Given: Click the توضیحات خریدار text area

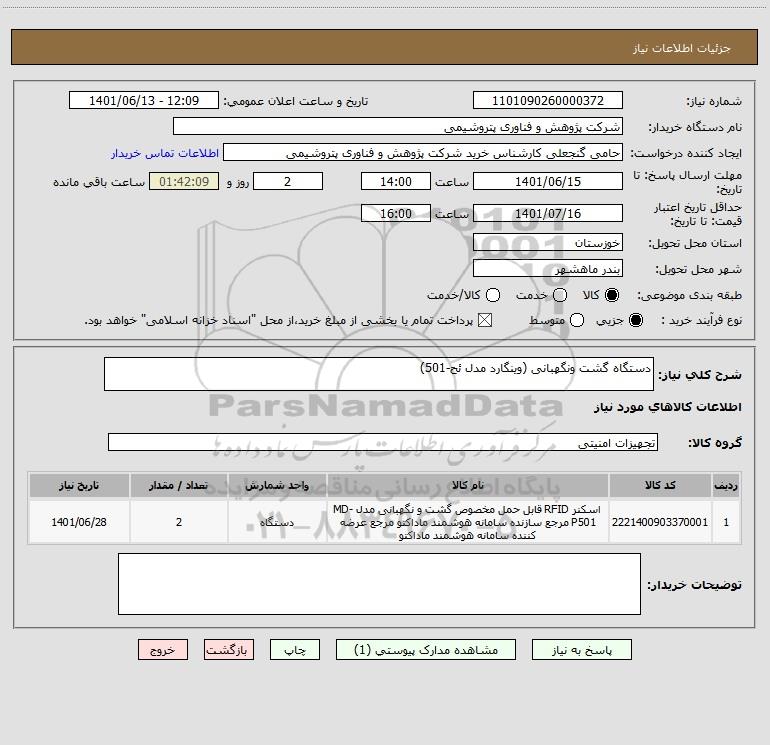Looking at the screenshot, I should pos(379,584).
